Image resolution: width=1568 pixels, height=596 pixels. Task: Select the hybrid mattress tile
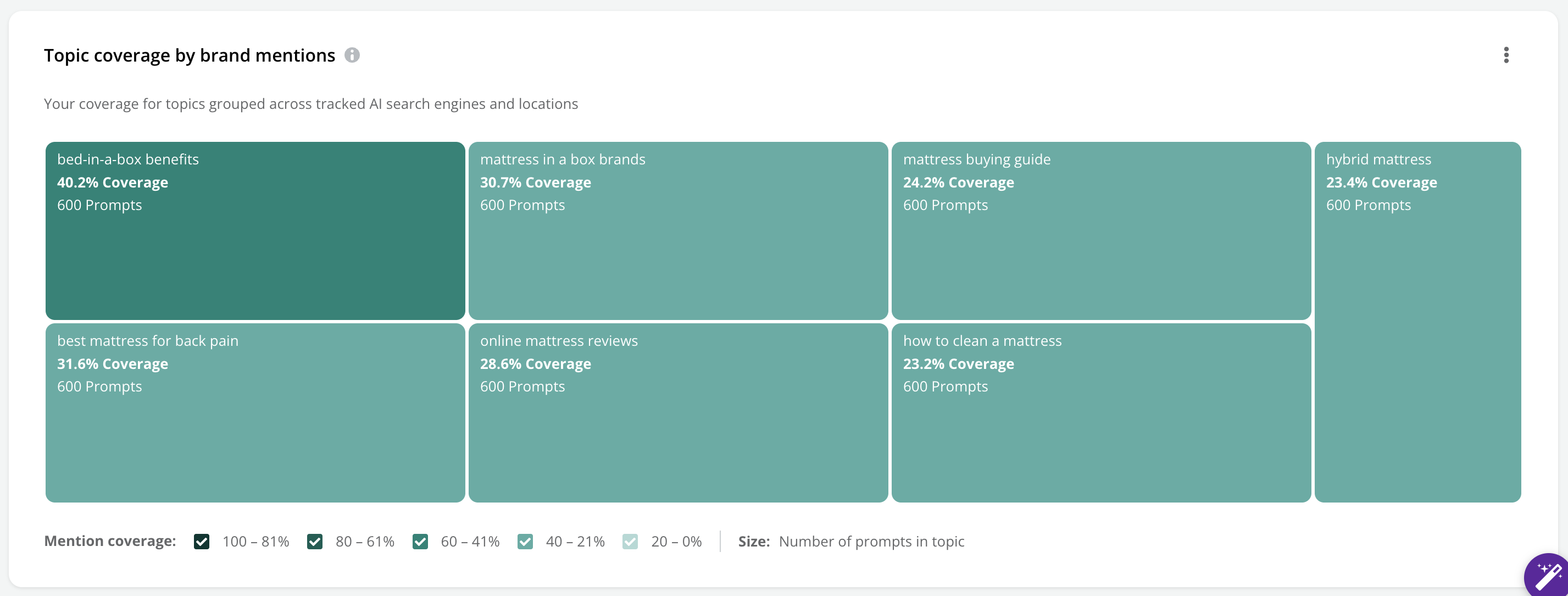(x=1417, y=322)
